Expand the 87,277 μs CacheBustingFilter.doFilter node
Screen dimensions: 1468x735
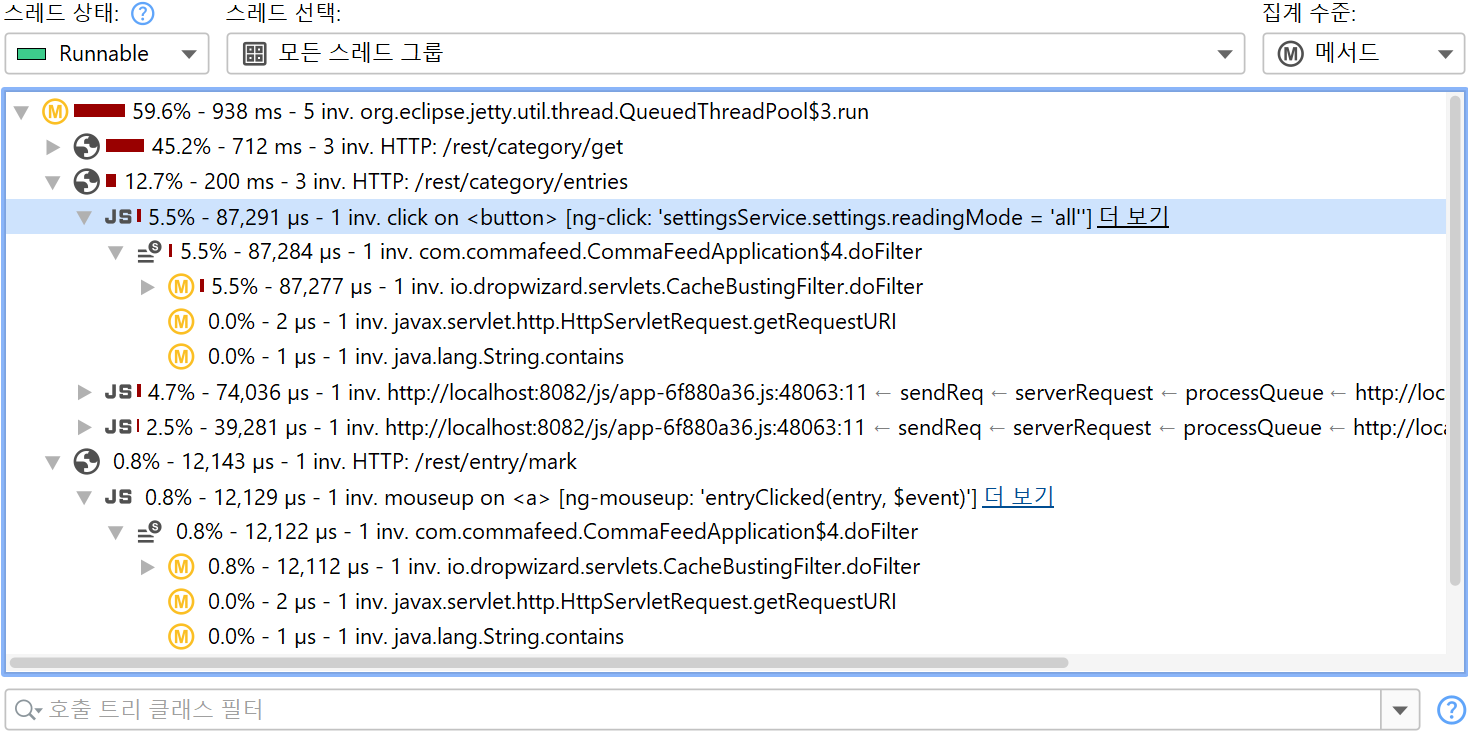(x=148, y=287)
